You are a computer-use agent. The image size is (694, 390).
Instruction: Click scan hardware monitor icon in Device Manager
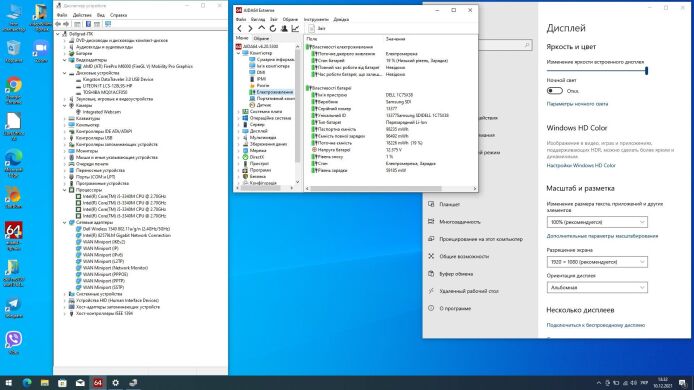108,24
